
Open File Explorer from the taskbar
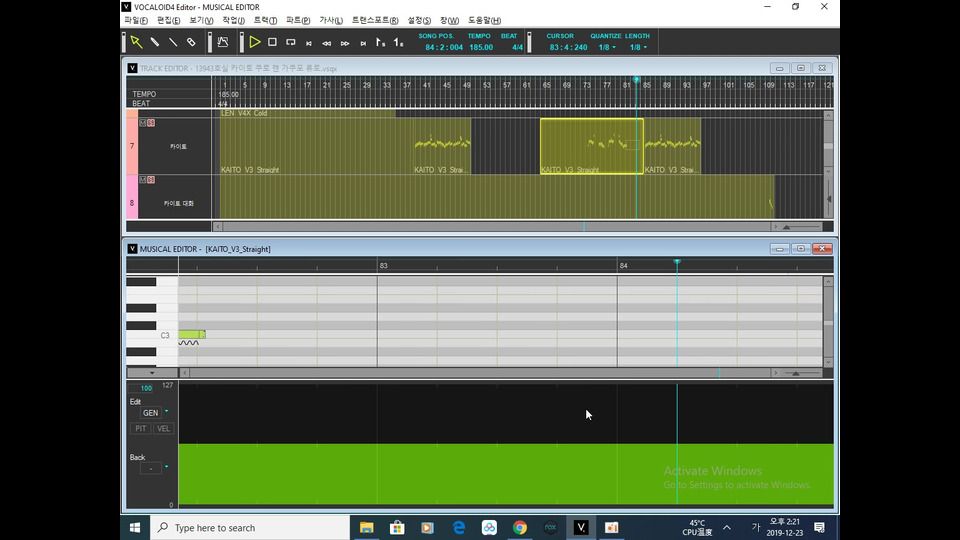367,527
